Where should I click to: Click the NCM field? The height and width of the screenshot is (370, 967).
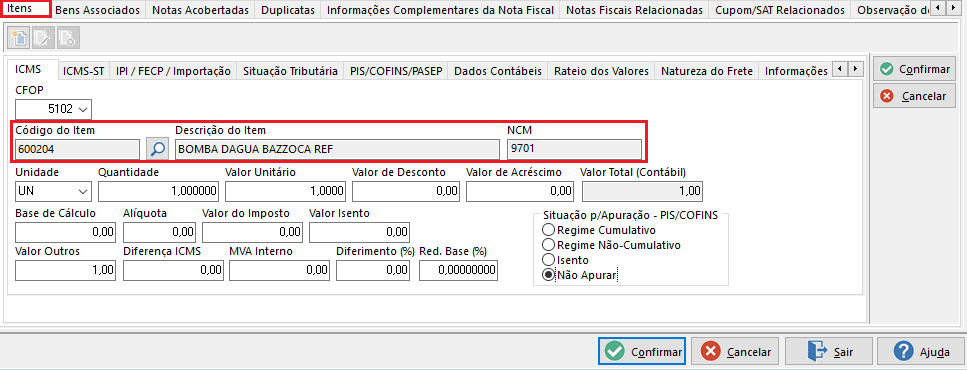pyautogui.click(x=574, y=149)
